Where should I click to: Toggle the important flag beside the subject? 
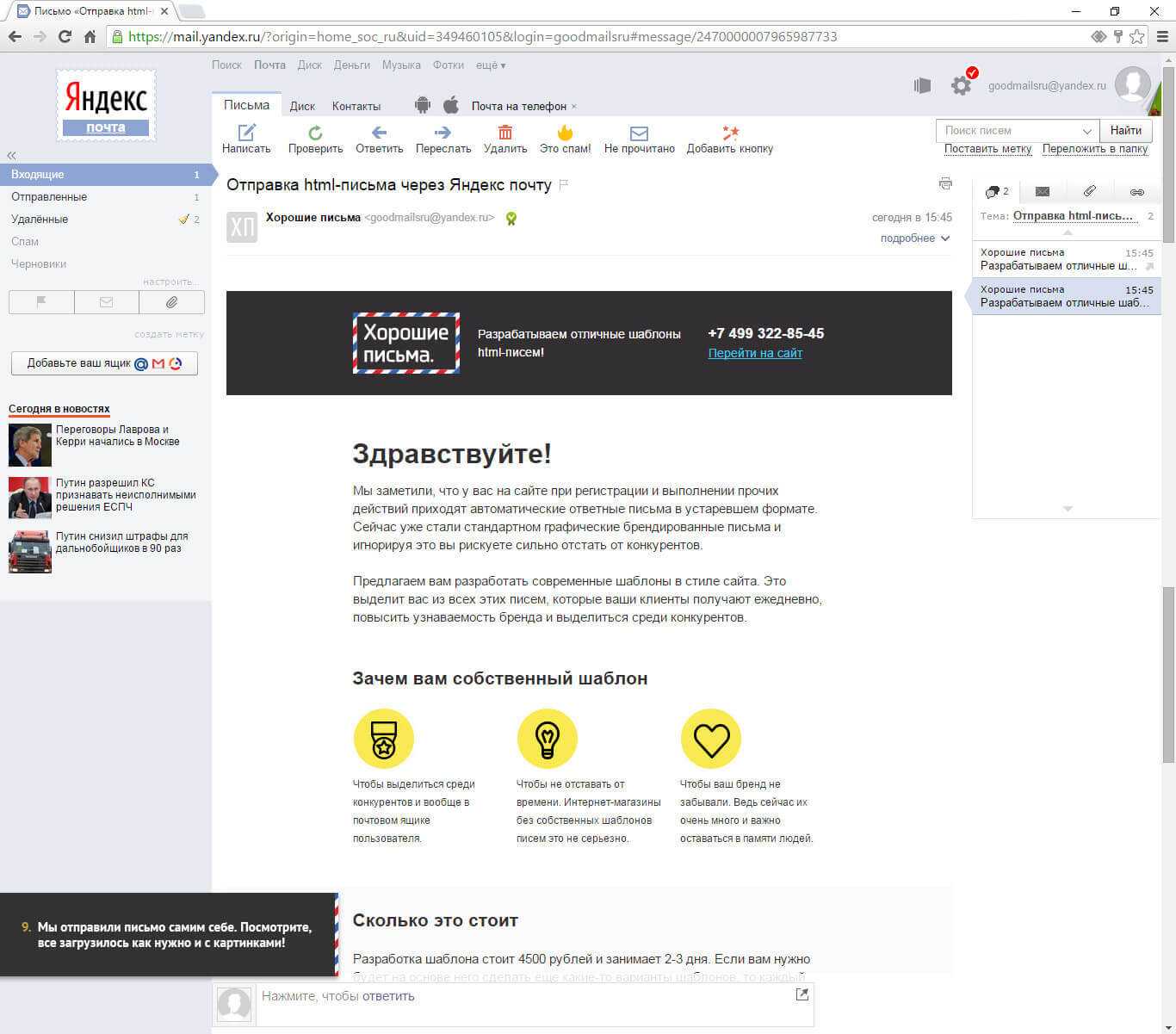pos(564,185)
